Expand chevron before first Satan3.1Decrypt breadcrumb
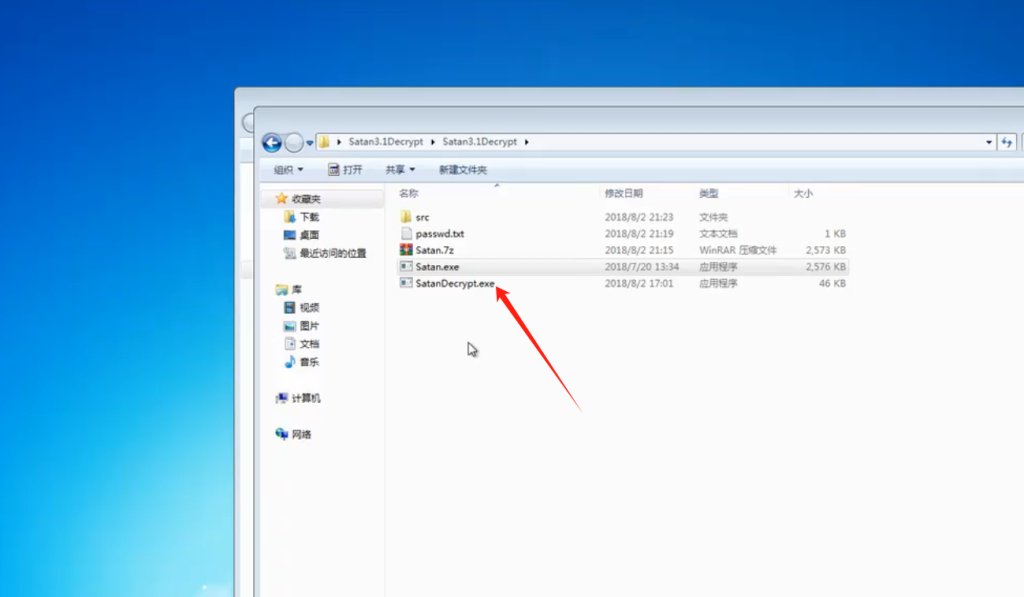The image size is (1024, 597). pos(339,142)
